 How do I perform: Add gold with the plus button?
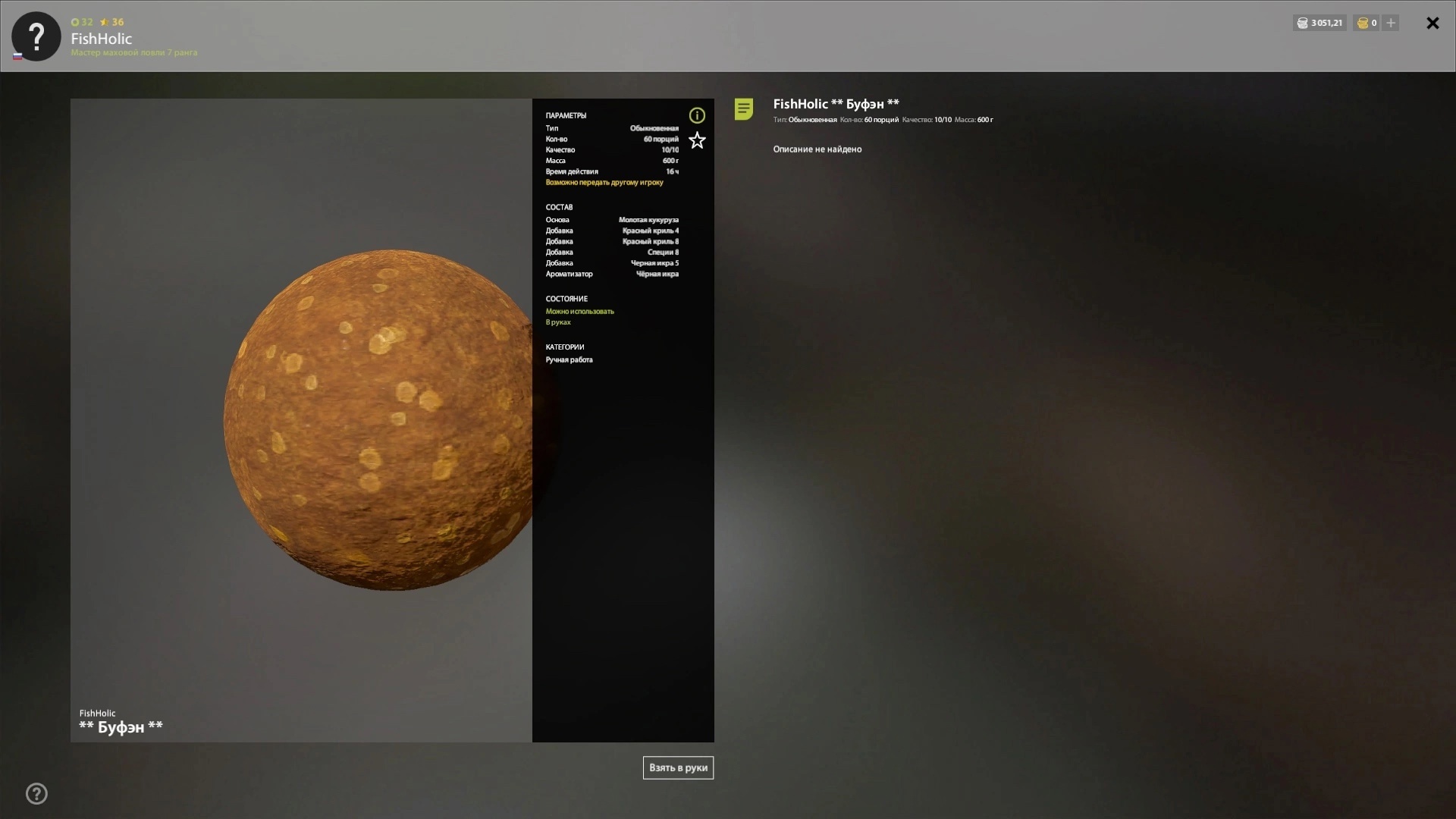(1391, 23)
